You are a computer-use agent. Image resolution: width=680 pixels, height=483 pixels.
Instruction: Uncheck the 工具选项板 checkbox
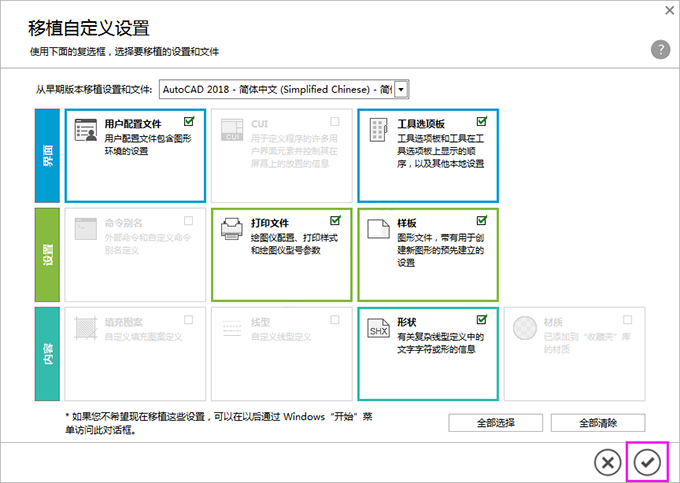pyautogui.click(x=482, y=121)
